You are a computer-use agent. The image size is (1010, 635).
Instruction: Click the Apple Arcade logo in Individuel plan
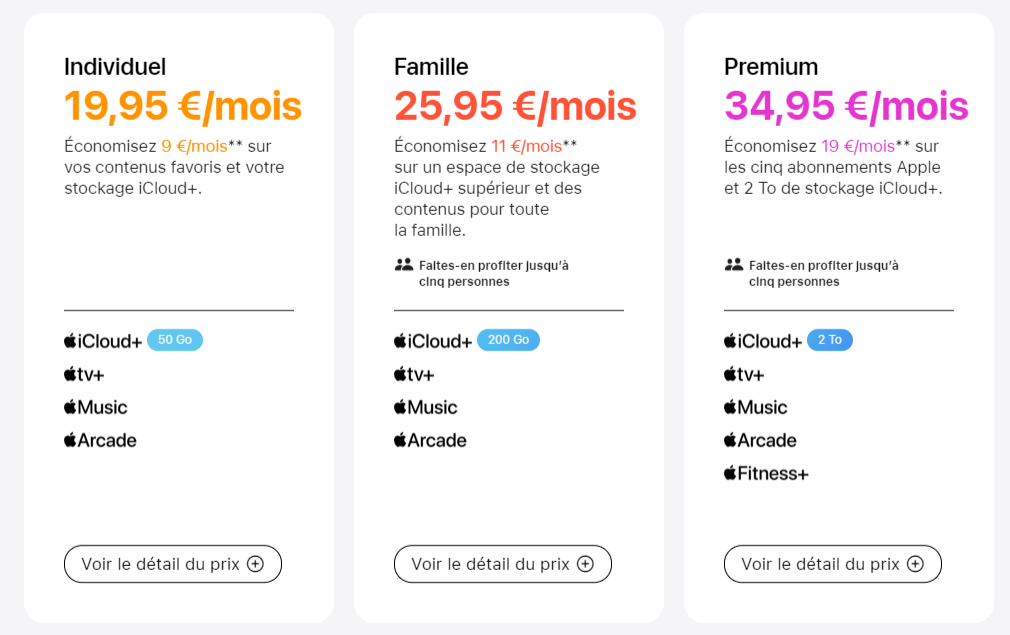[100, 441]
